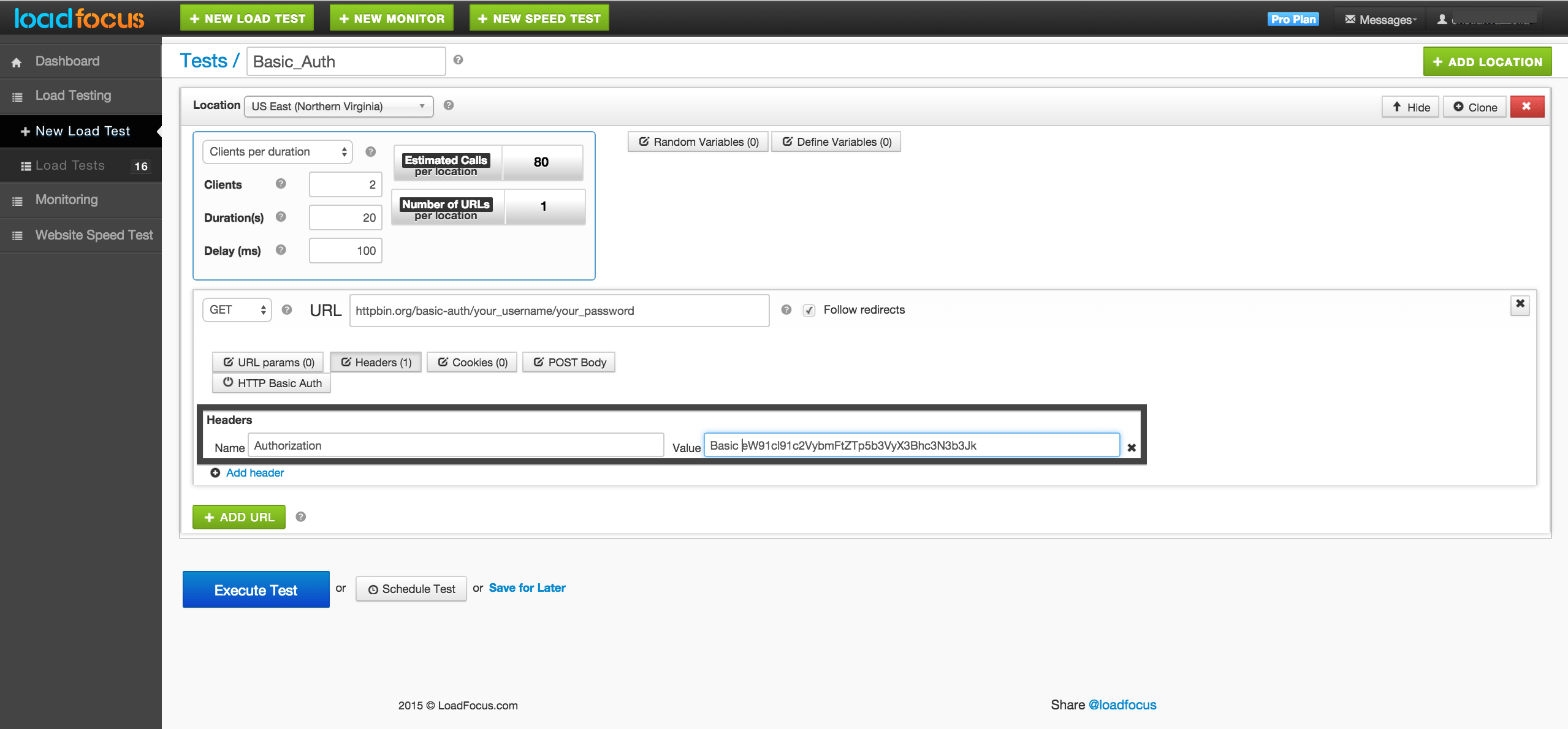Remove the location using the red X icon
Viewport: 1568px width, 729px height.
[x=1527, y=106]
